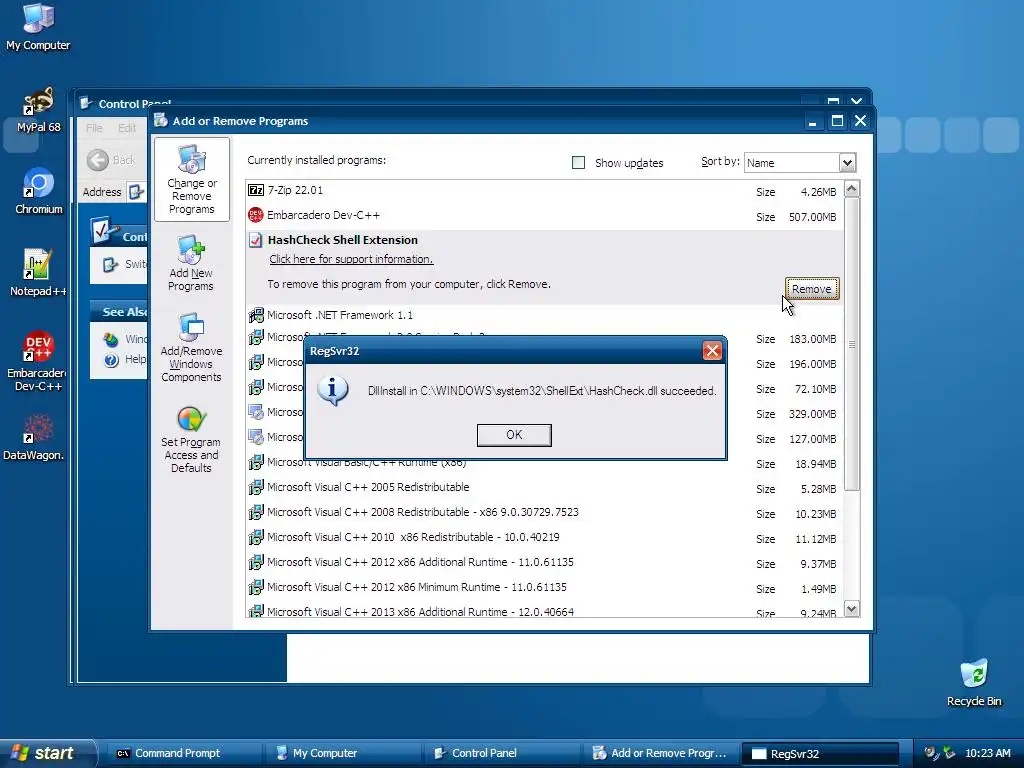Open Embarcadero Dev-C++ desktop shortcut
Screen dimensions: 1024x768
(x=38, y=361)
